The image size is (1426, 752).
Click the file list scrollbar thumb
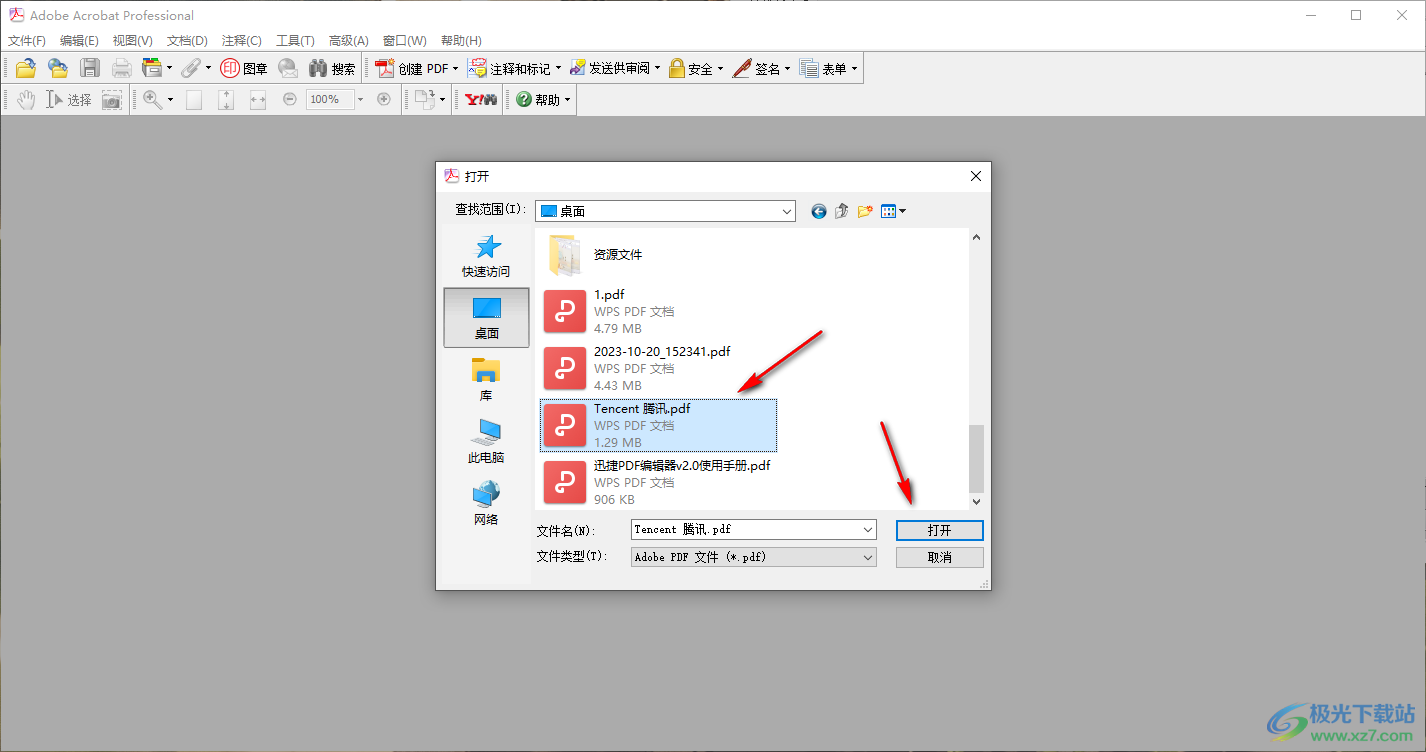pos(976,458)
